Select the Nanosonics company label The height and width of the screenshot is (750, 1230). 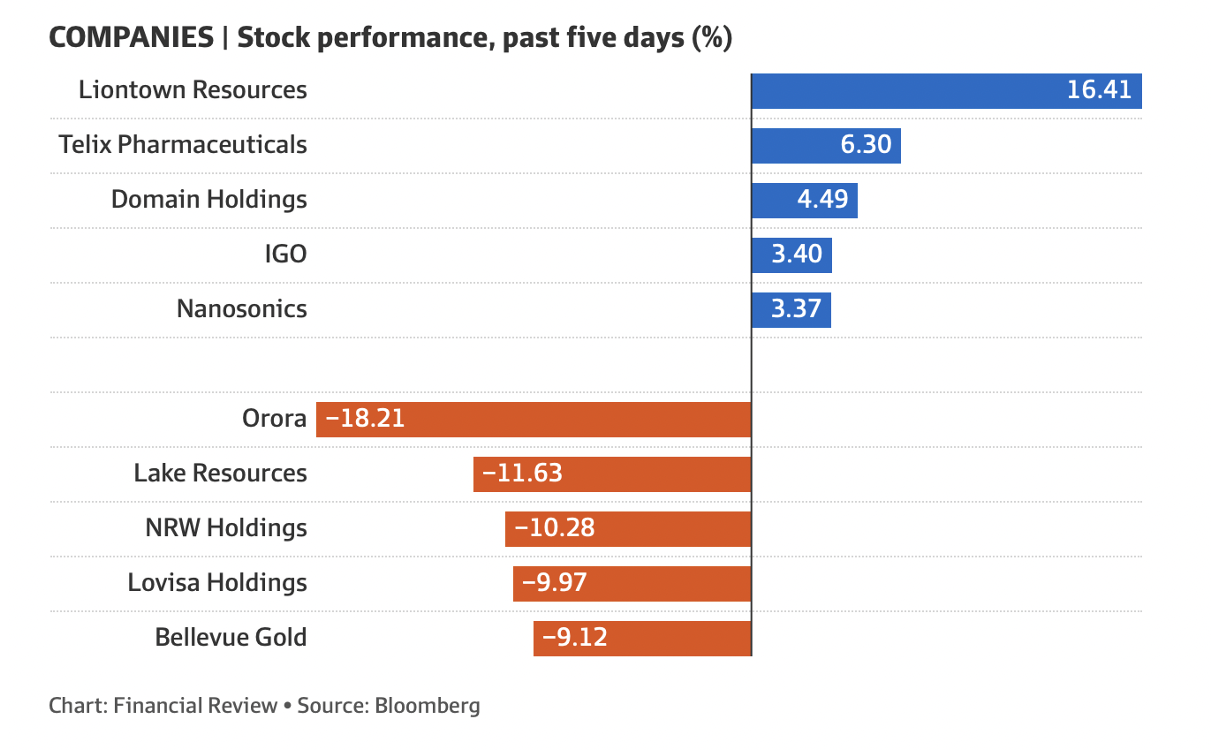[x=242, y=308]
